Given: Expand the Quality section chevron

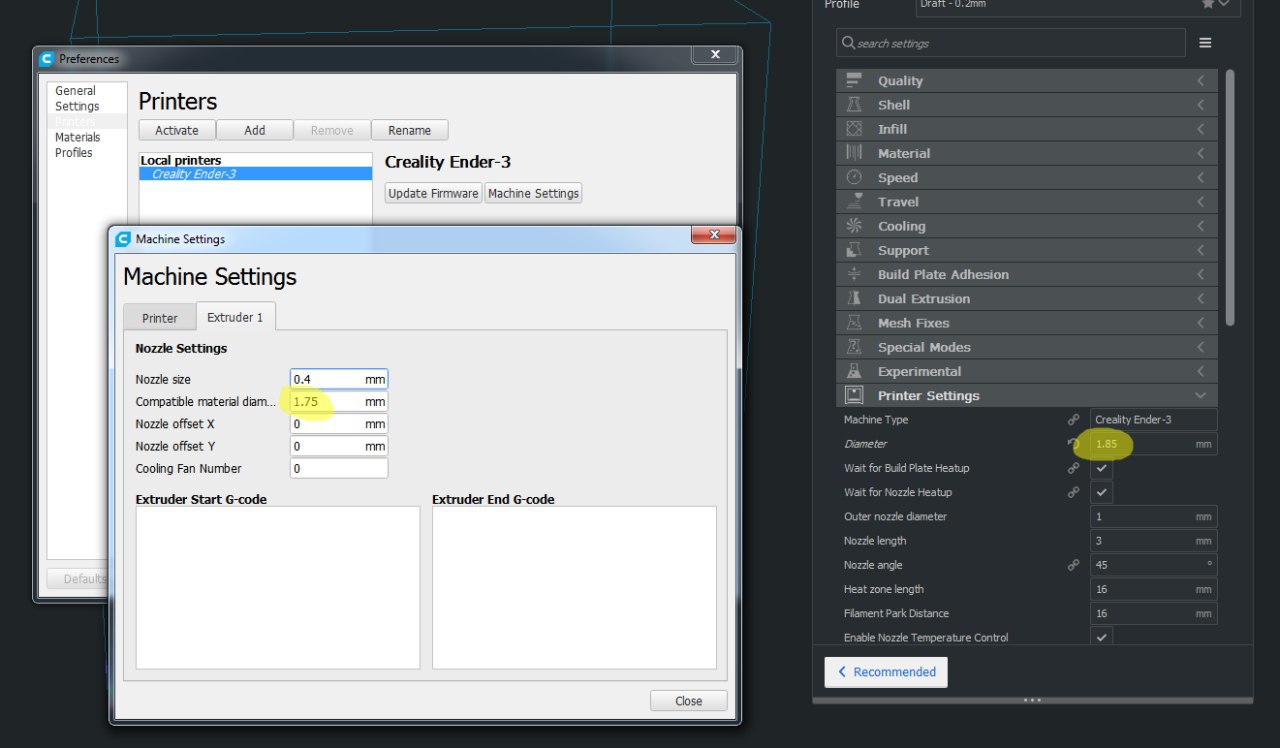Looking at the screenshot, I should [x=1201, y=81].
